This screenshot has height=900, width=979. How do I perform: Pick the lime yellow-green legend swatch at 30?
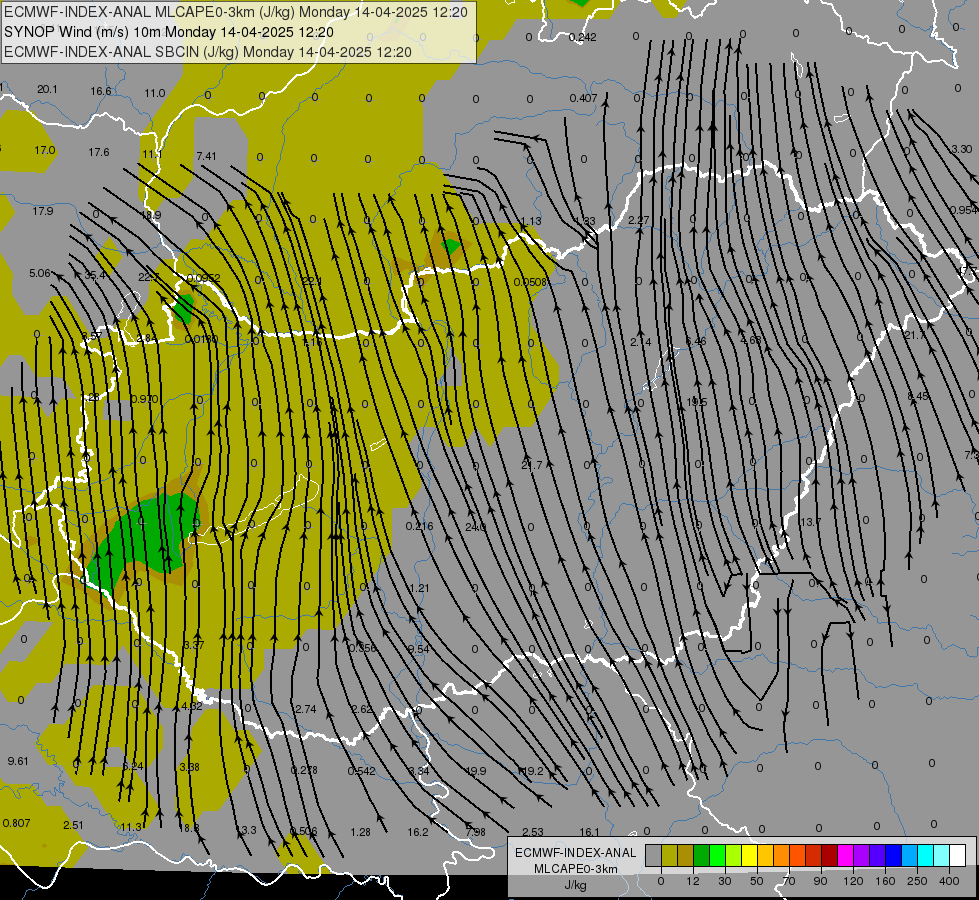click(734, 855)
